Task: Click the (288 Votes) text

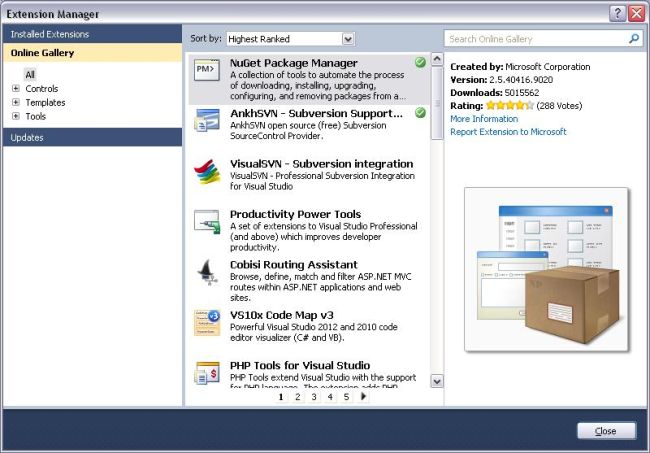Action: point(559,106)
